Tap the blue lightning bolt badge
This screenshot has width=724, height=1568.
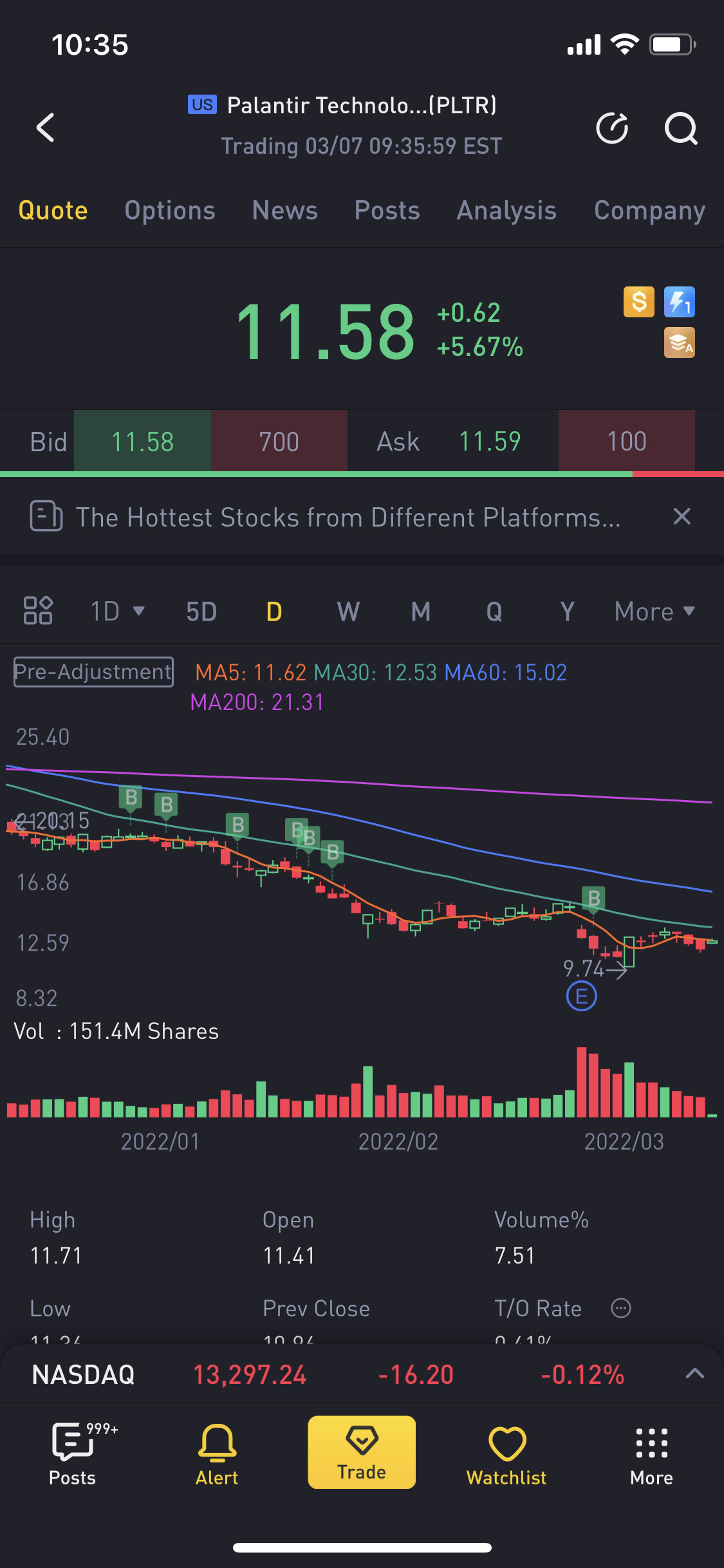(679, 302)
